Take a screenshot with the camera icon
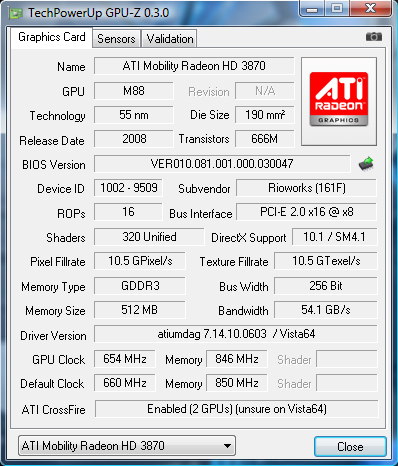 374,37
